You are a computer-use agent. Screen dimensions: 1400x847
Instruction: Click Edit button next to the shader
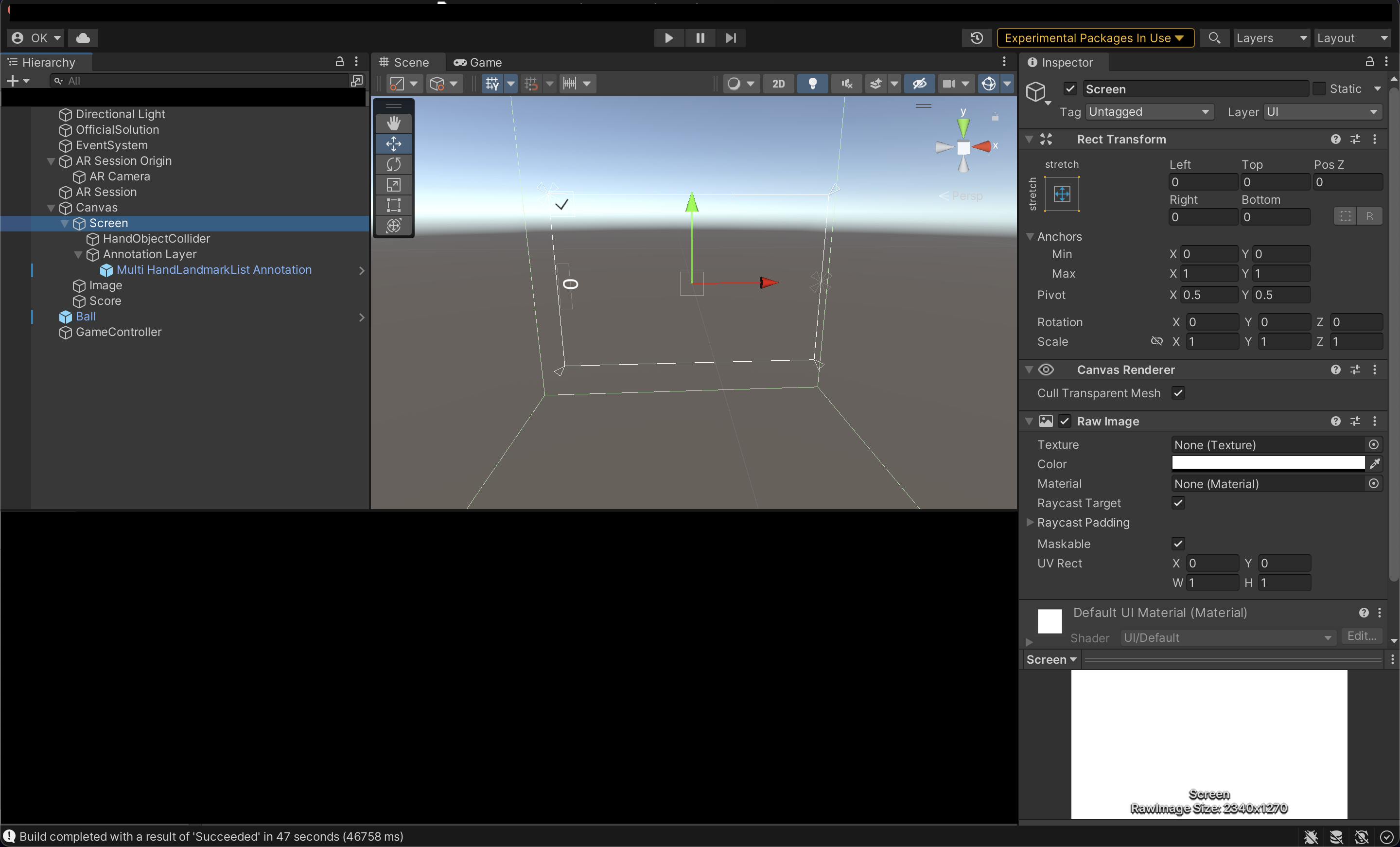pos(1362,636)
